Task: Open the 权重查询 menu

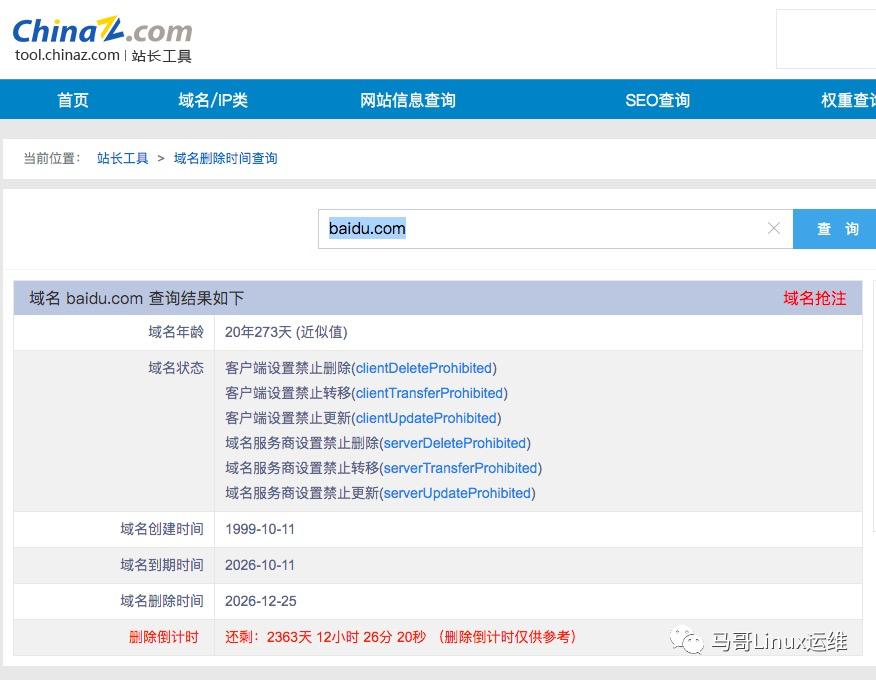Action: pyautogui.click(x=848, y=100)
